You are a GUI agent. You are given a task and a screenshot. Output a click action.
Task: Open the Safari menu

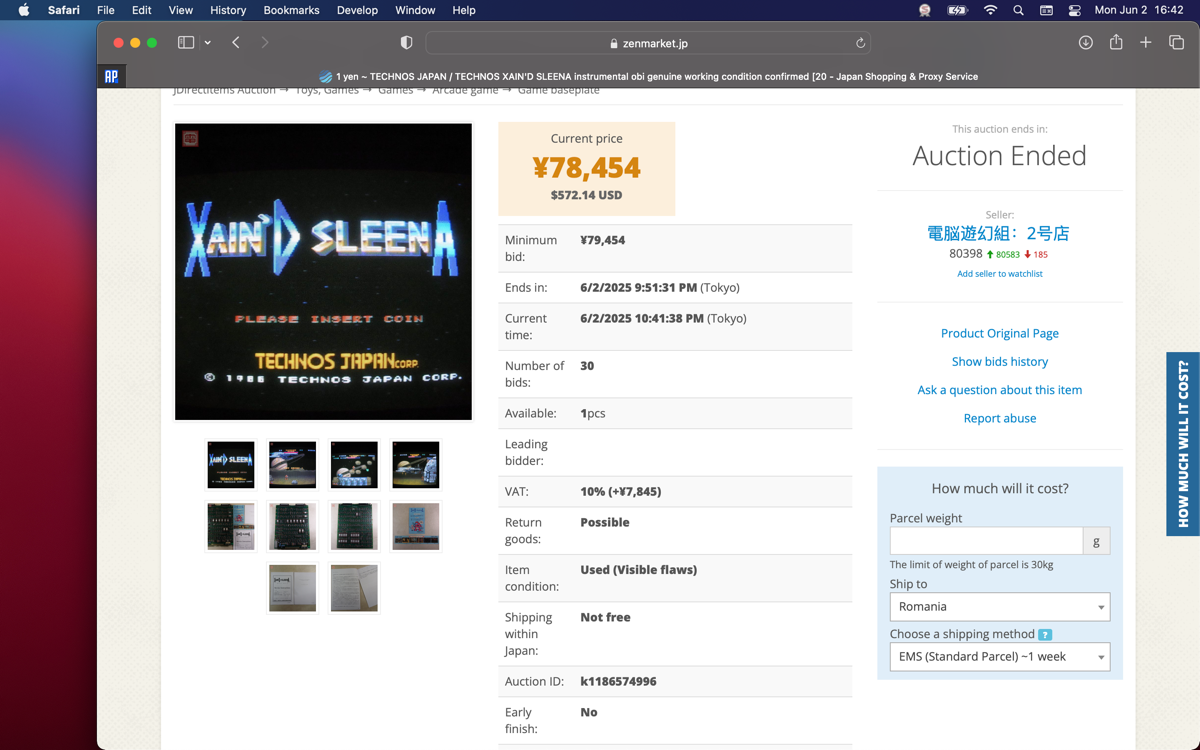click(x=64, y=10)
